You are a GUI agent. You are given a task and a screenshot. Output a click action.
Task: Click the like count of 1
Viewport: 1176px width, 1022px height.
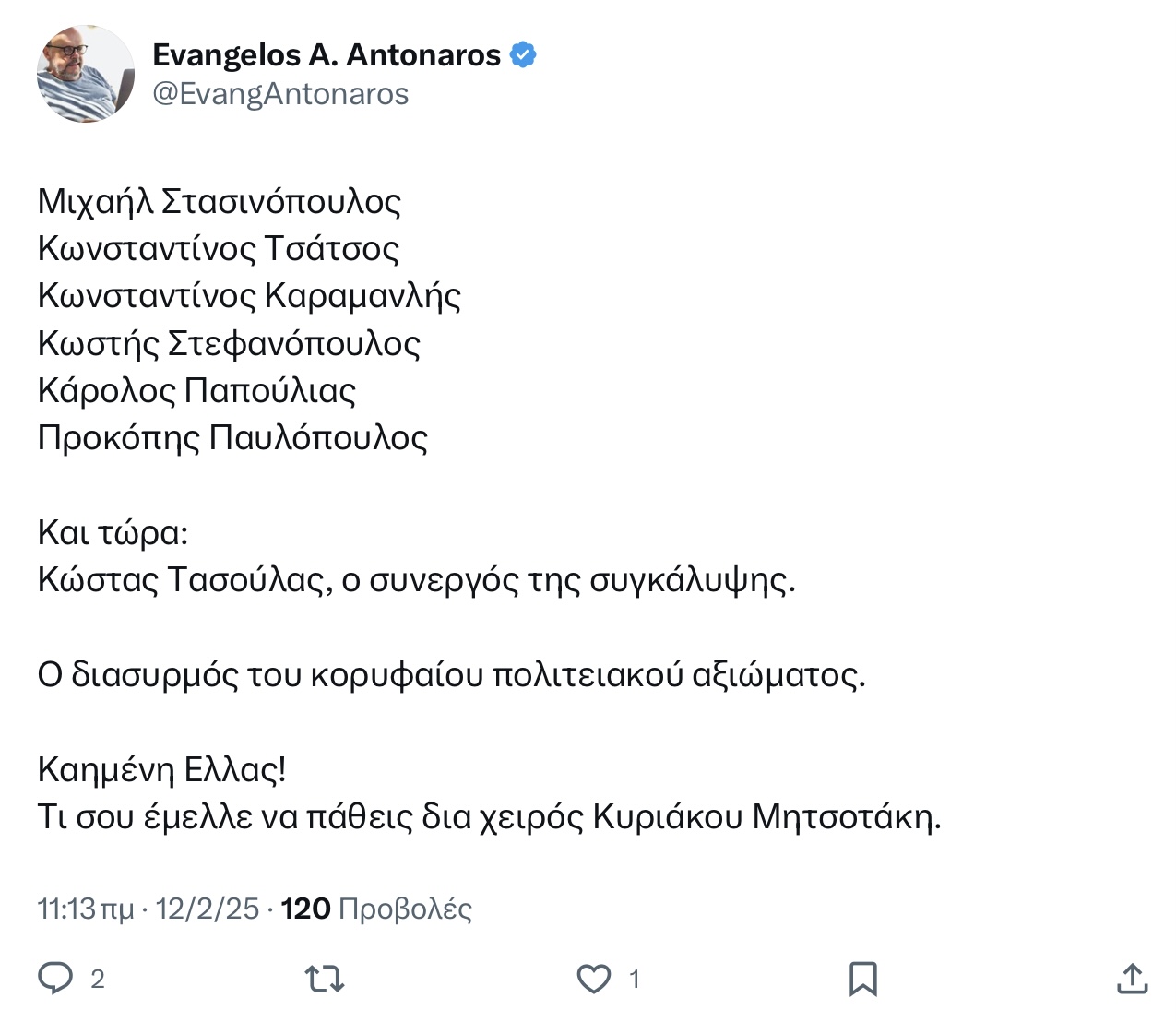pyautogui.click(x=635, y=979)
